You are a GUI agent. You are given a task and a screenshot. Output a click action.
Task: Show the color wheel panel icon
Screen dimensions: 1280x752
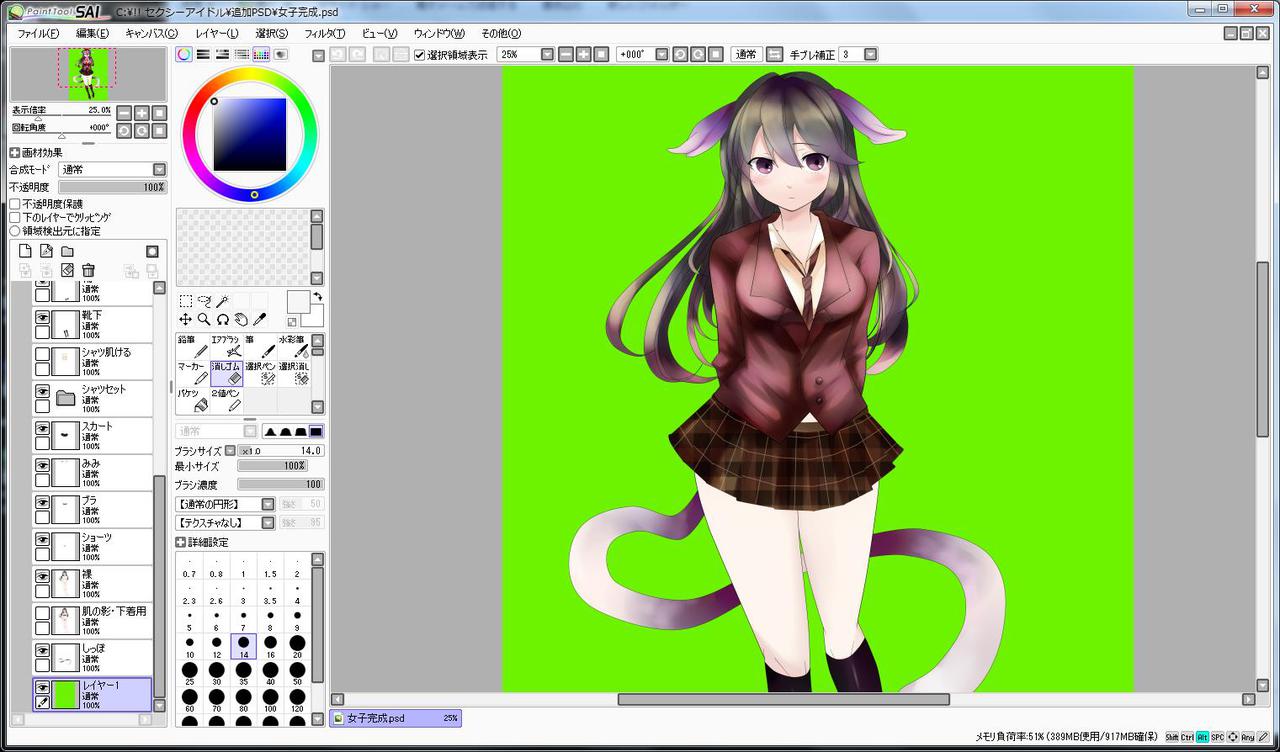[x=184, y=54]
